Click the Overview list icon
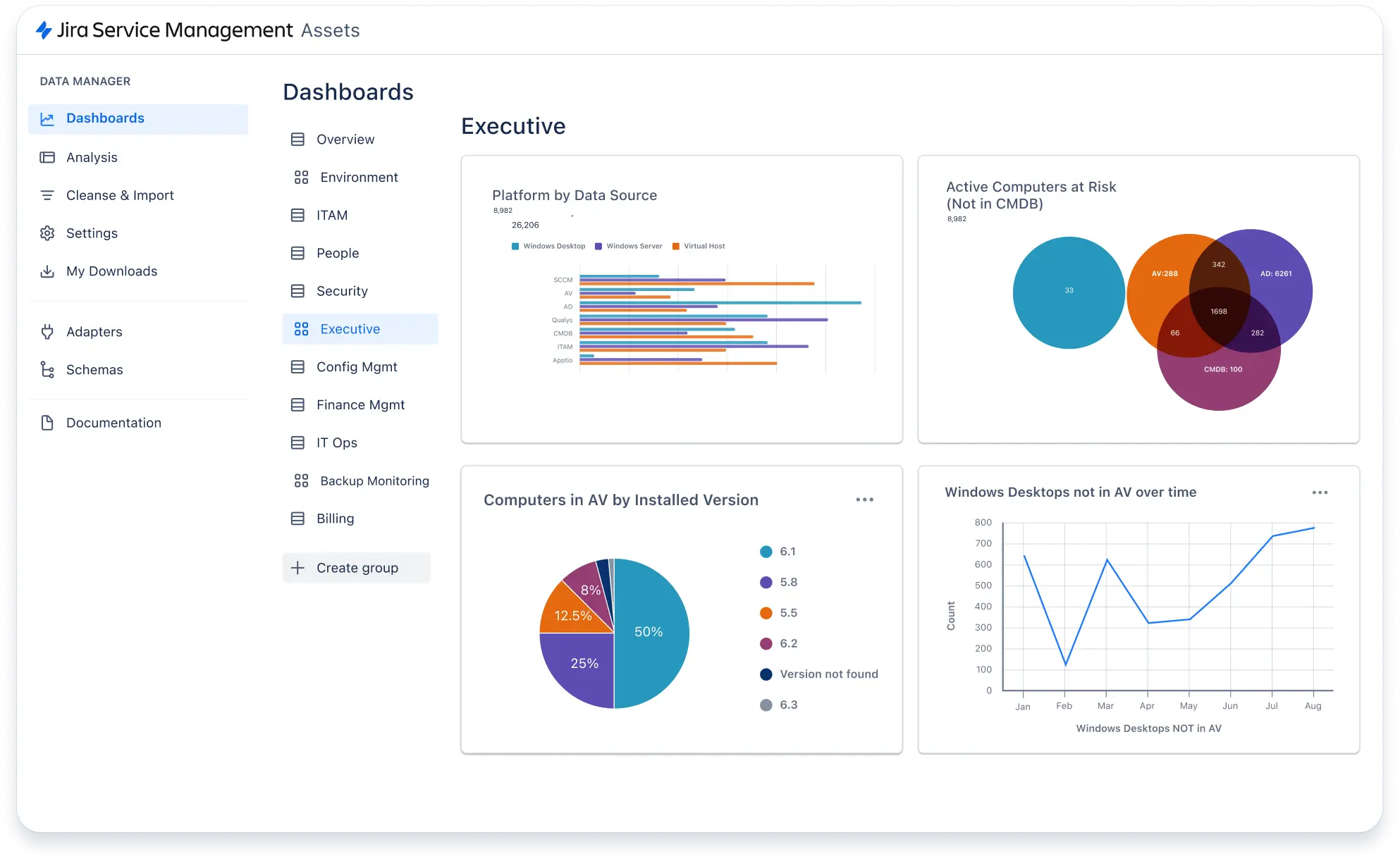Image resolution: width=1400 pixels, height=861 pixels. tap(298, 140)
